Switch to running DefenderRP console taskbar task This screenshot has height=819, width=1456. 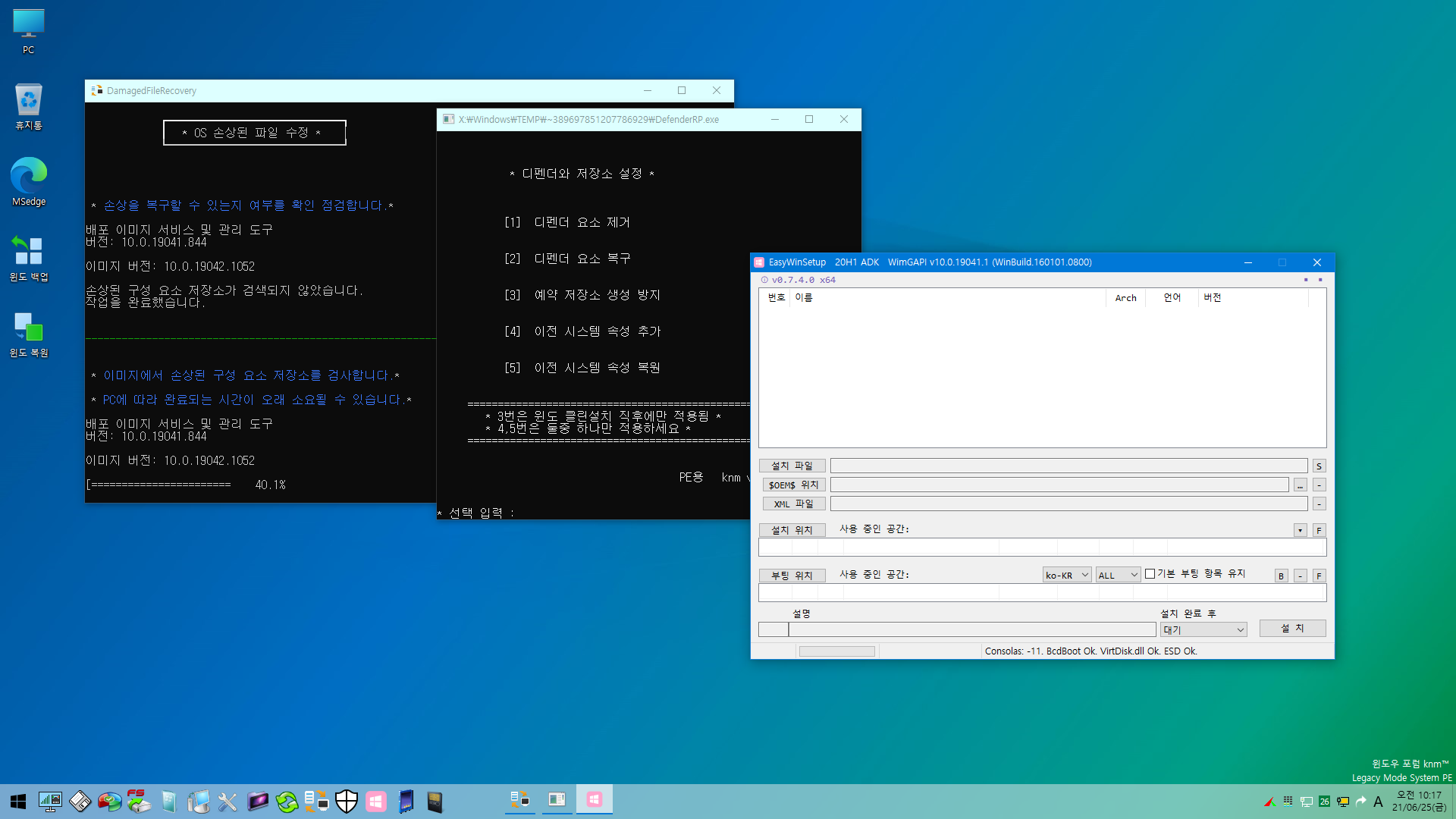point(557,800)
